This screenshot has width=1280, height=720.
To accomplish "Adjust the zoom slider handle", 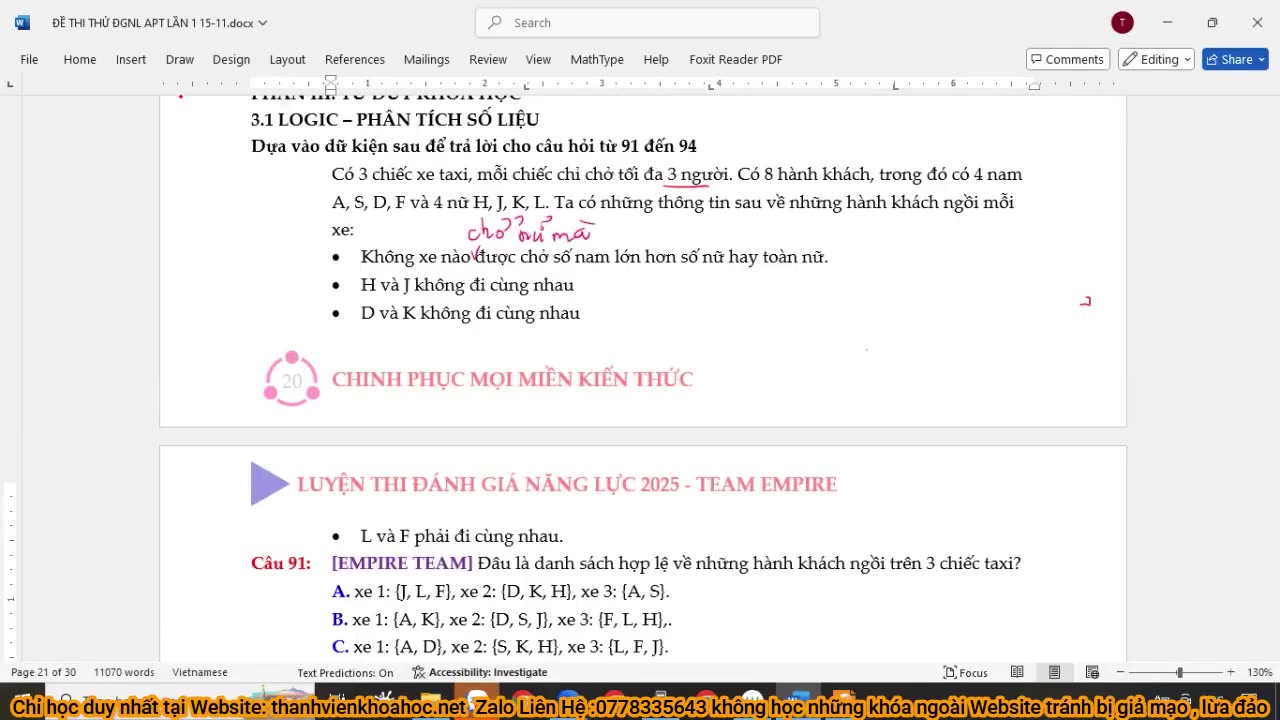I will (1179, 672).
